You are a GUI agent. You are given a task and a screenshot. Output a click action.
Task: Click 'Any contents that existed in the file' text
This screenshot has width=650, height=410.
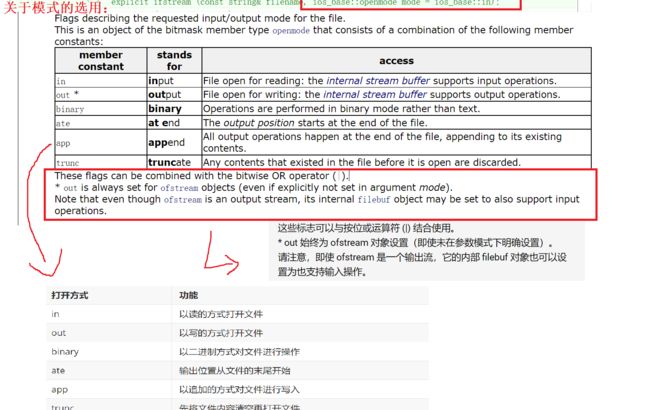click(x=361, y=162)
